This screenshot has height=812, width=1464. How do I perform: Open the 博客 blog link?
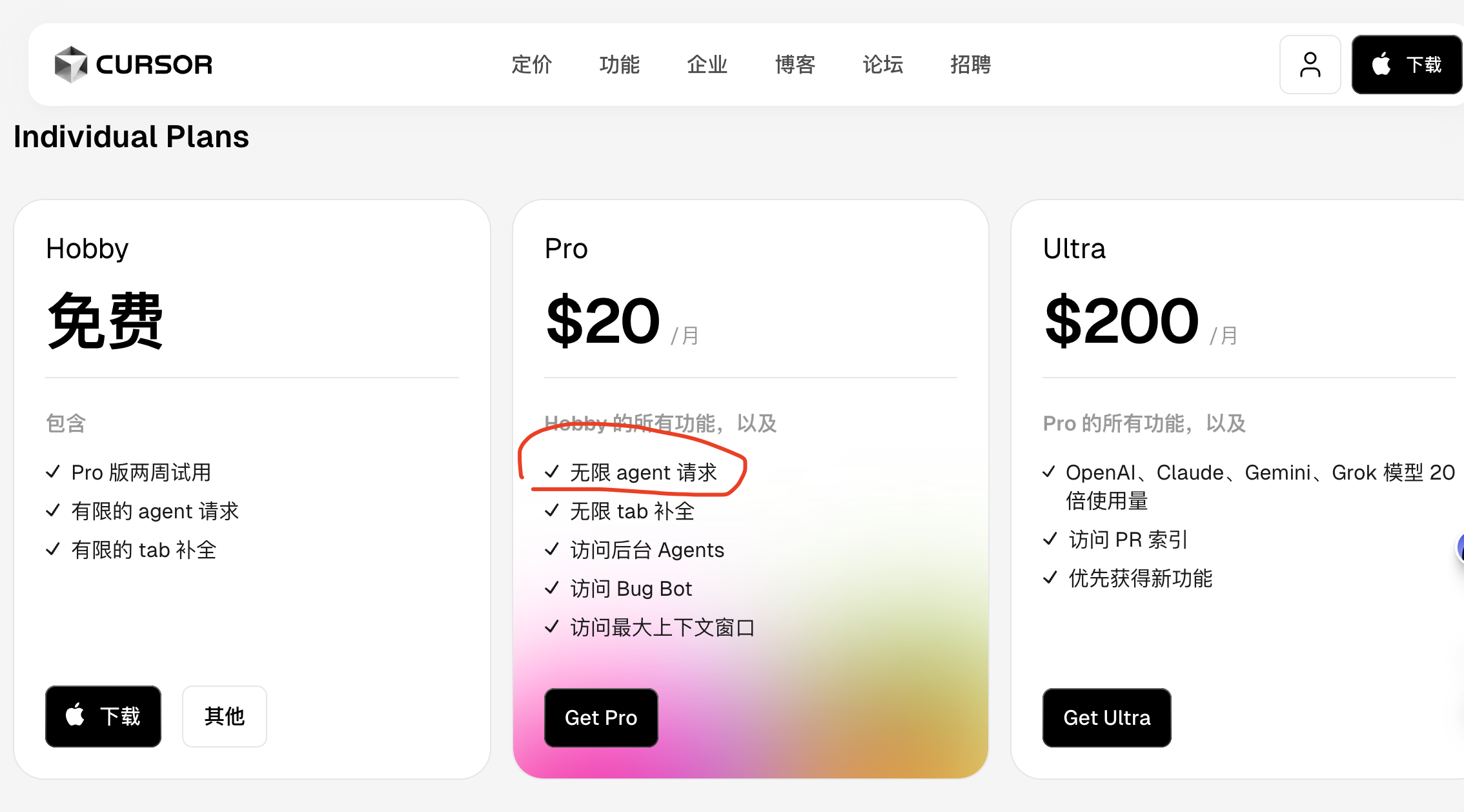(795, 65)
